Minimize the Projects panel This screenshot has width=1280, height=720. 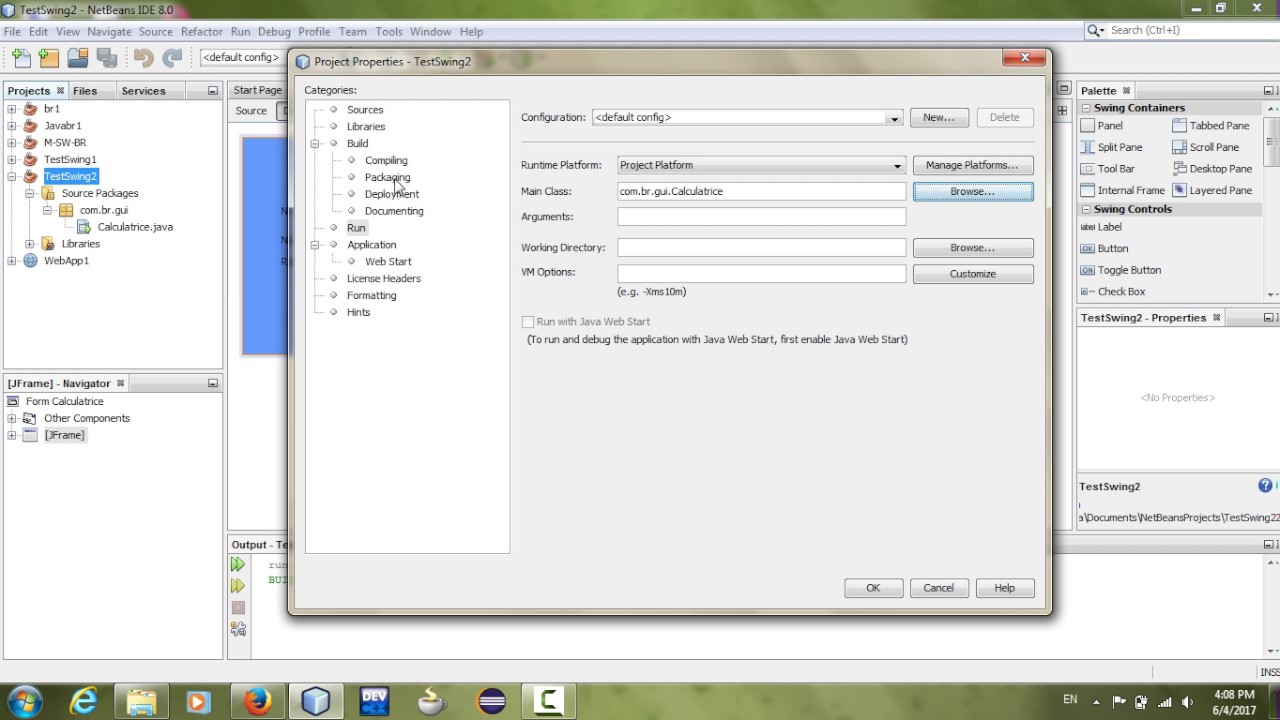click(x=212, y=90)
